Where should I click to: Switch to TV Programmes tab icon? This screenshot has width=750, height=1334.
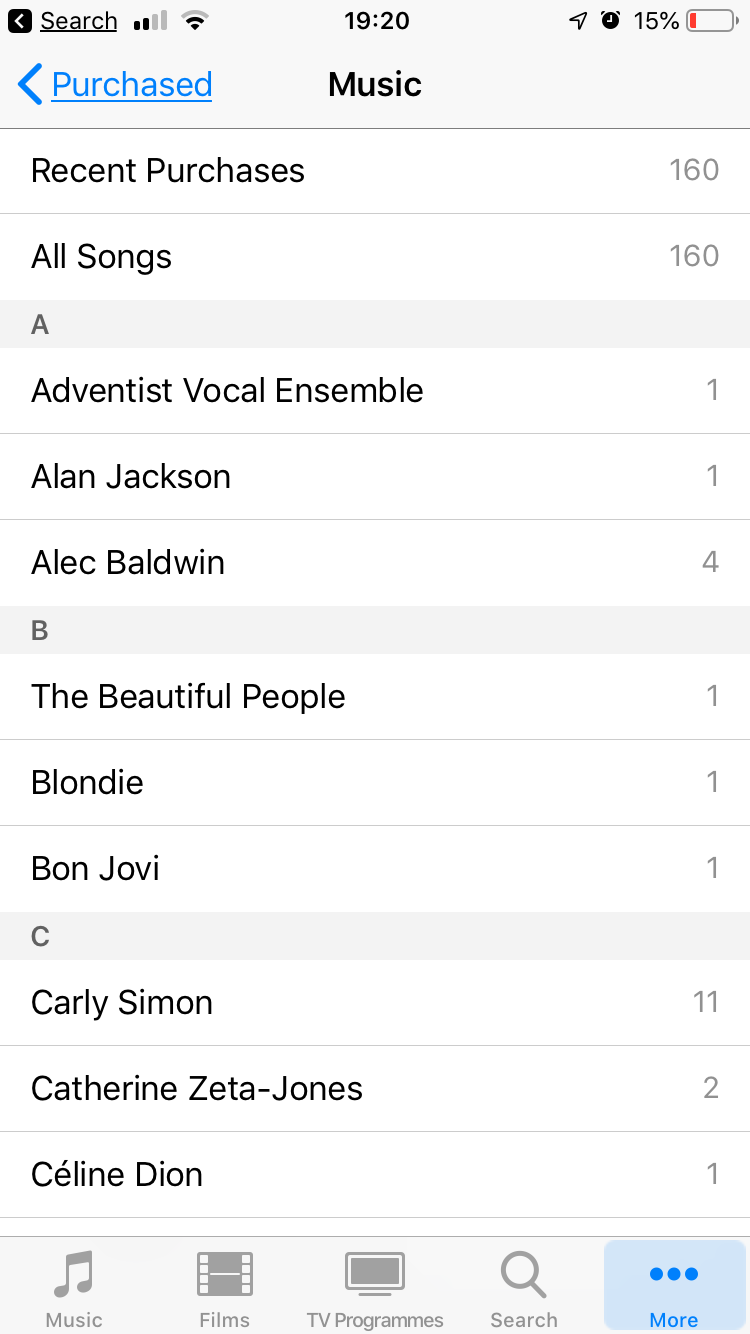375,1275
